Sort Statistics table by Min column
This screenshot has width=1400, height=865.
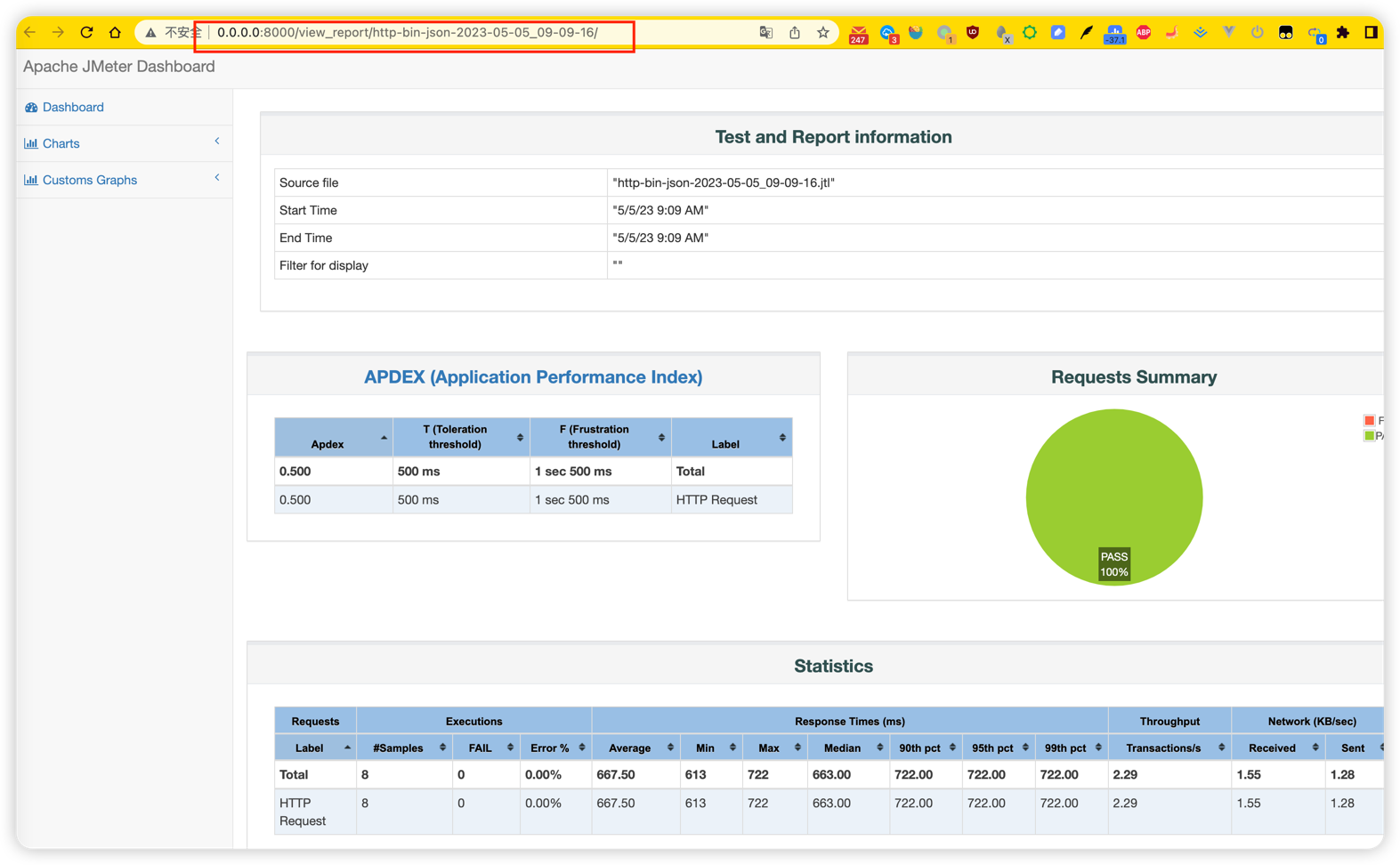click(x=713, y=748)
